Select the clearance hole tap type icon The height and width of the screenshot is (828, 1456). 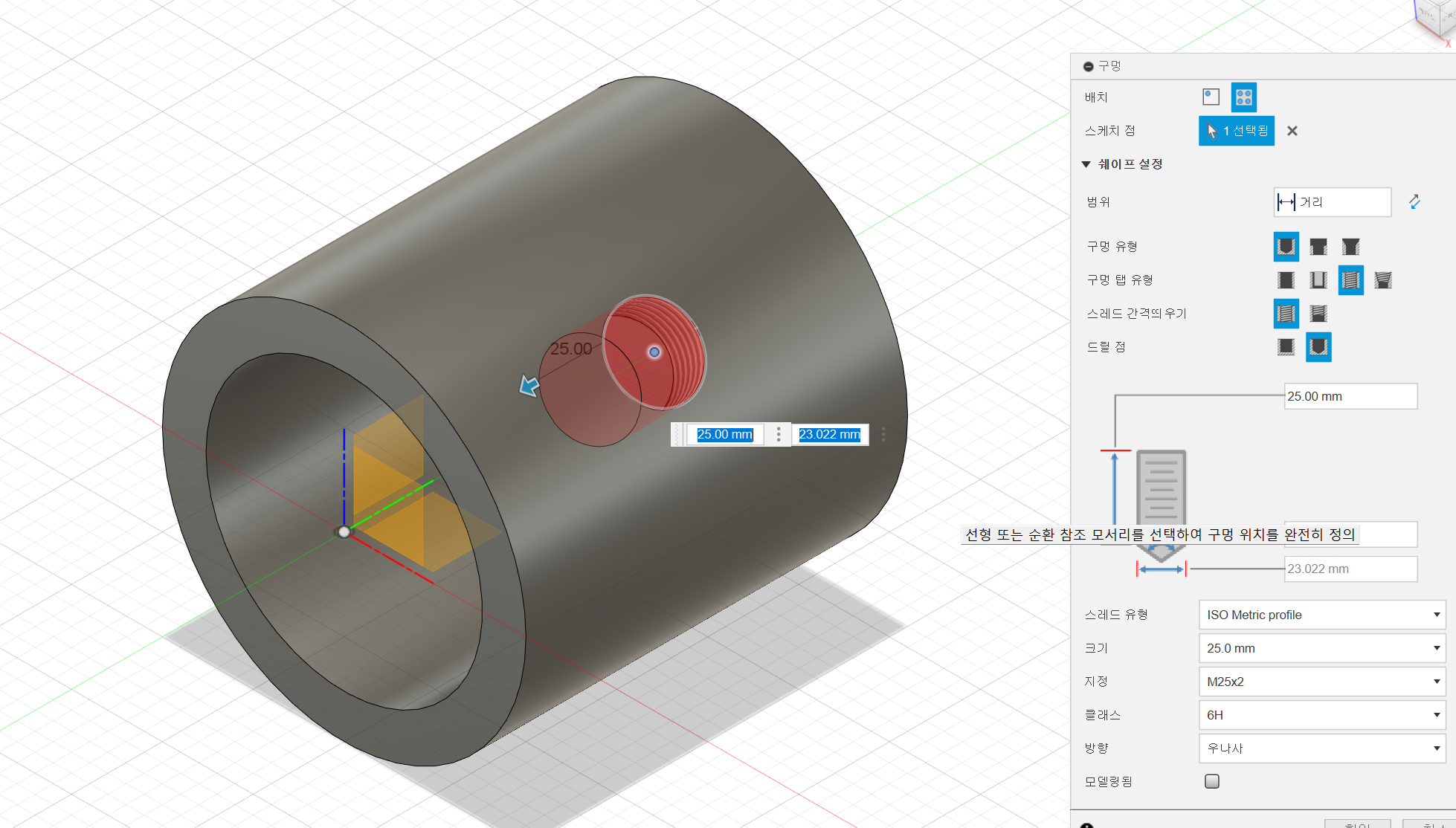(x=1318, y=280)
